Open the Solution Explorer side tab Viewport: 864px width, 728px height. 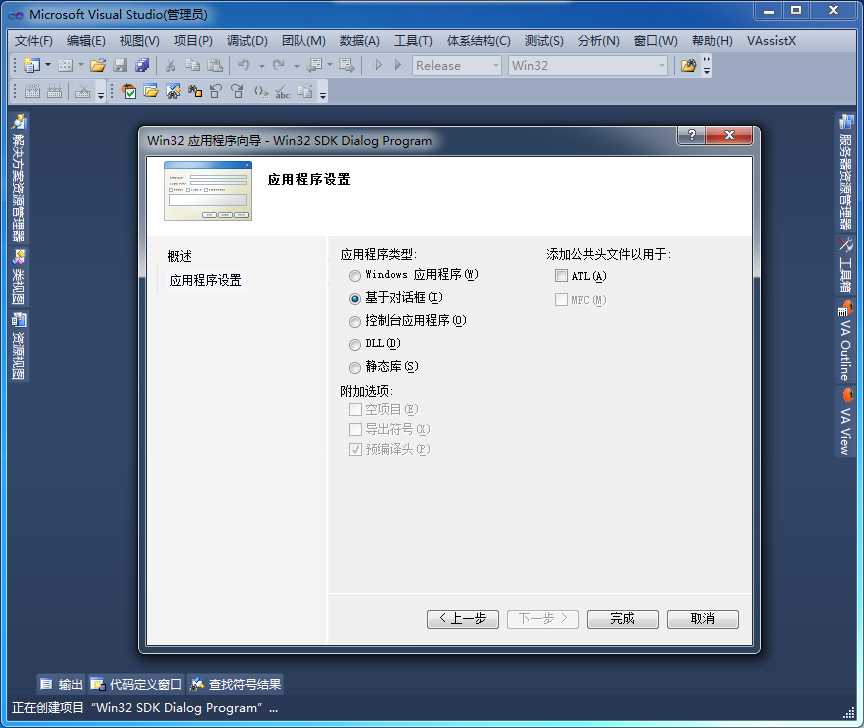(19, 178)
